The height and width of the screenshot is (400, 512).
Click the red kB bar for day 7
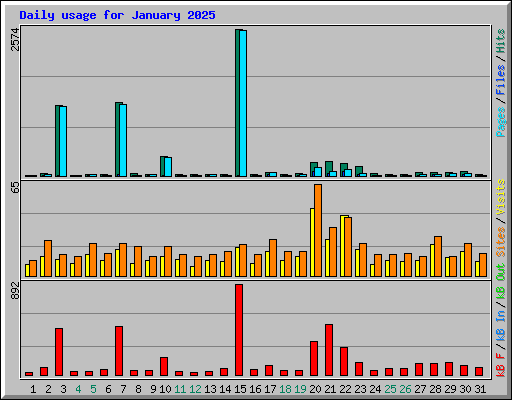click(119, 351)
